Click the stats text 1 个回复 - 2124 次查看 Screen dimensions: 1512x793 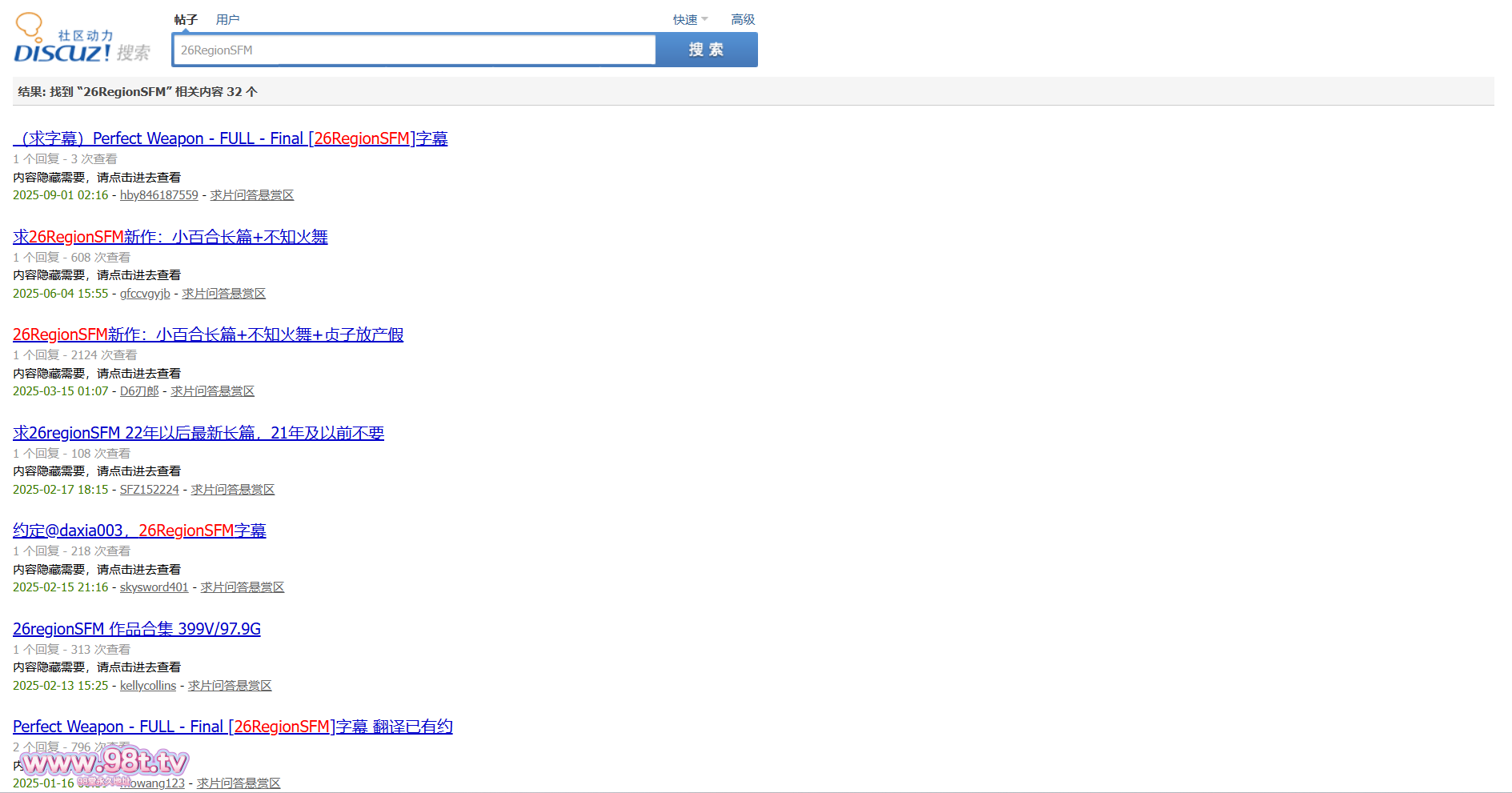pos(74,355)
